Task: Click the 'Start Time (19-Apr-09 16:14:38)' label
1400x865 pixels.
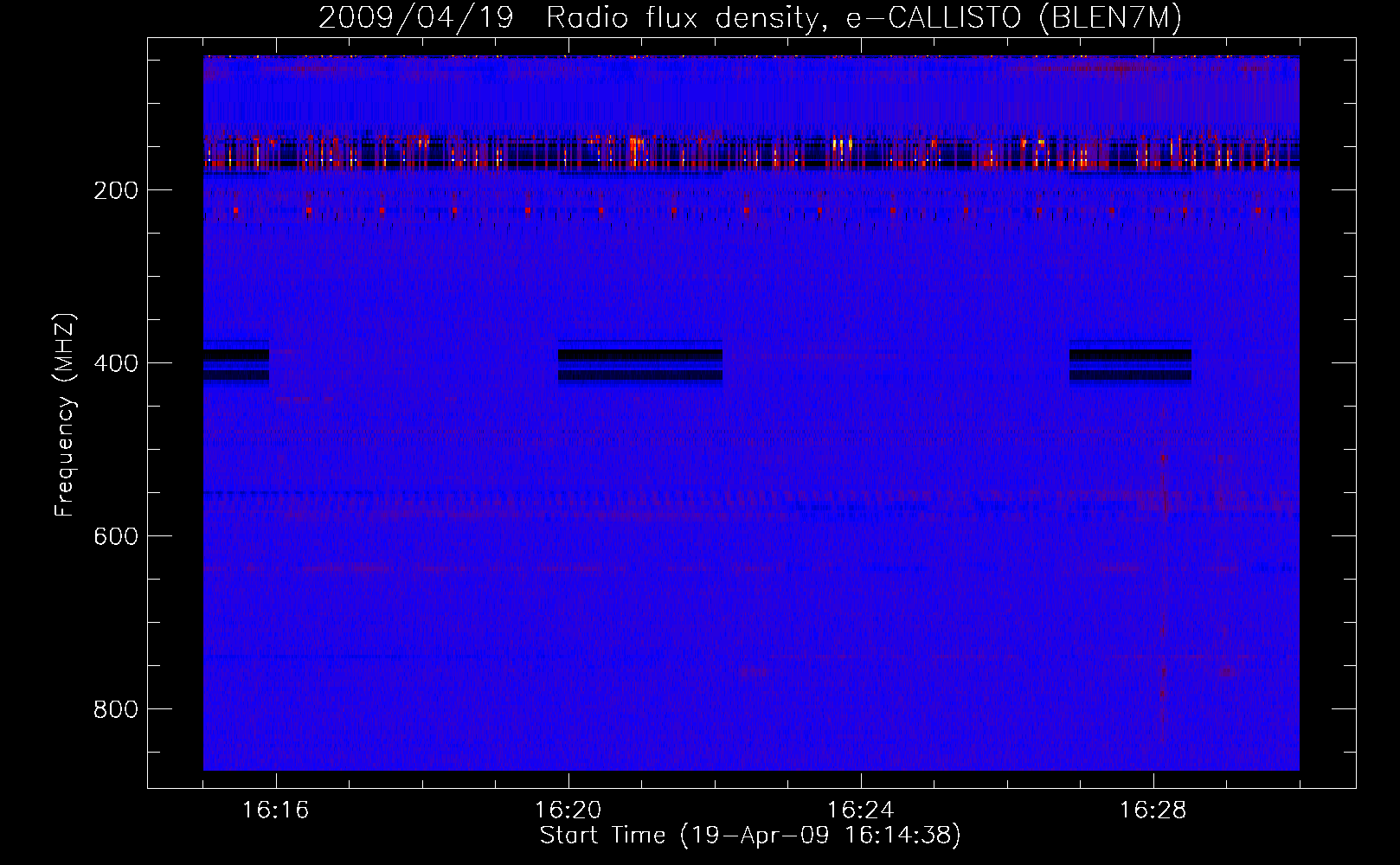Action: [x=750, y=835]
